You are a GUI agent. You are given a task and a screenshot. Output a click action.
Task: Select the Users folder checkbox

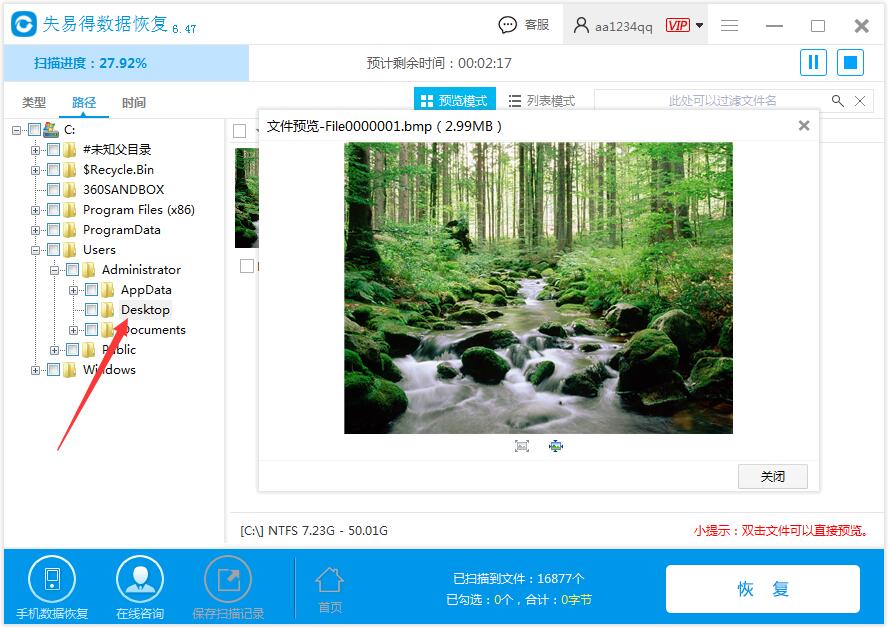[54, 249]
